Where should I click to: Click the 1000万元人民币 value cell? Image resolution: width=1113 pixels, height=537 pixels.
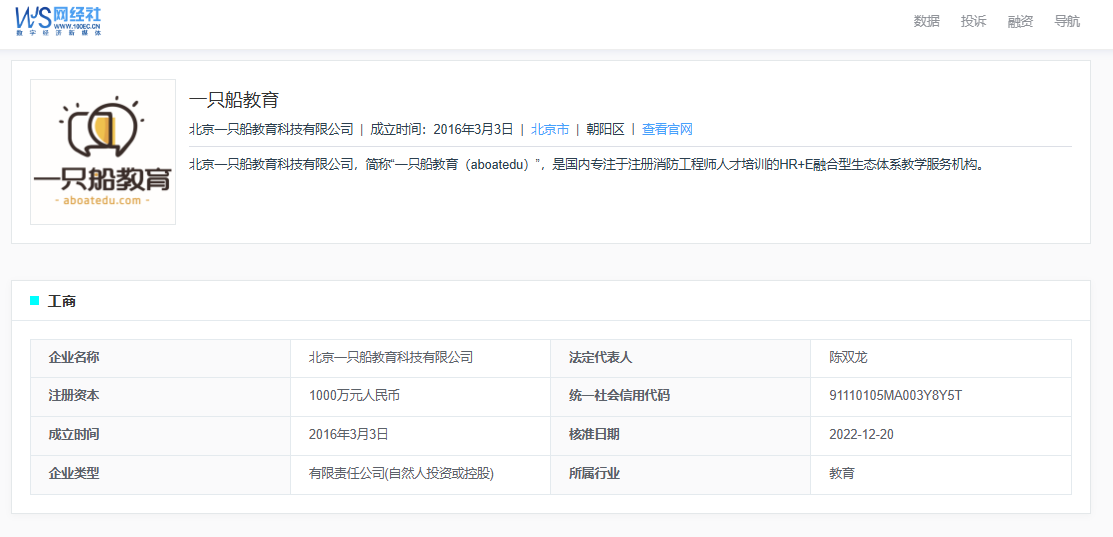(420, 397)
